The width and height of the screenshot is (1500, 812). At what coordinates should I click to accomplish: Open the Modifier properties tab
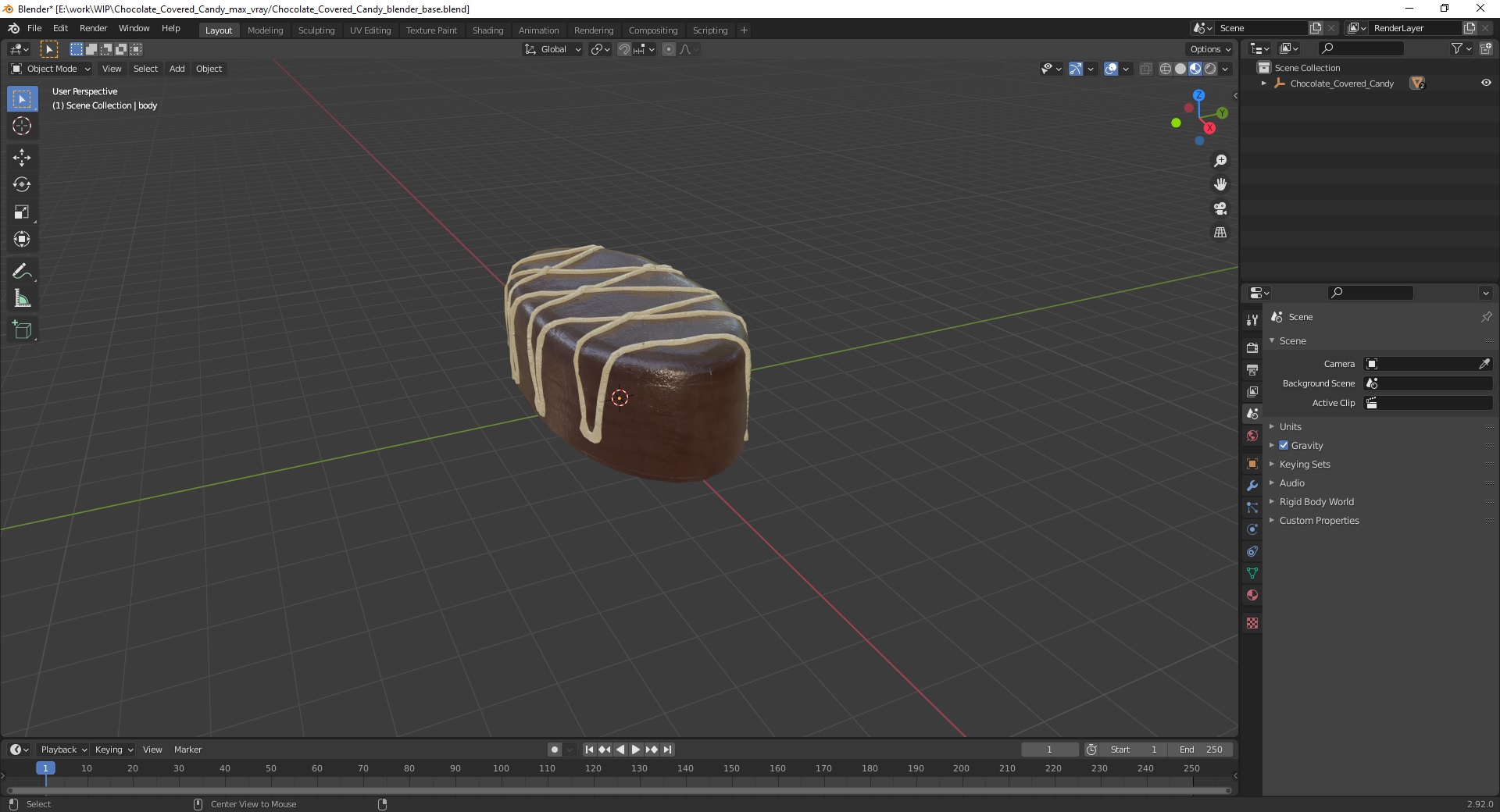pyautogui.click(x=1252, y=486)
